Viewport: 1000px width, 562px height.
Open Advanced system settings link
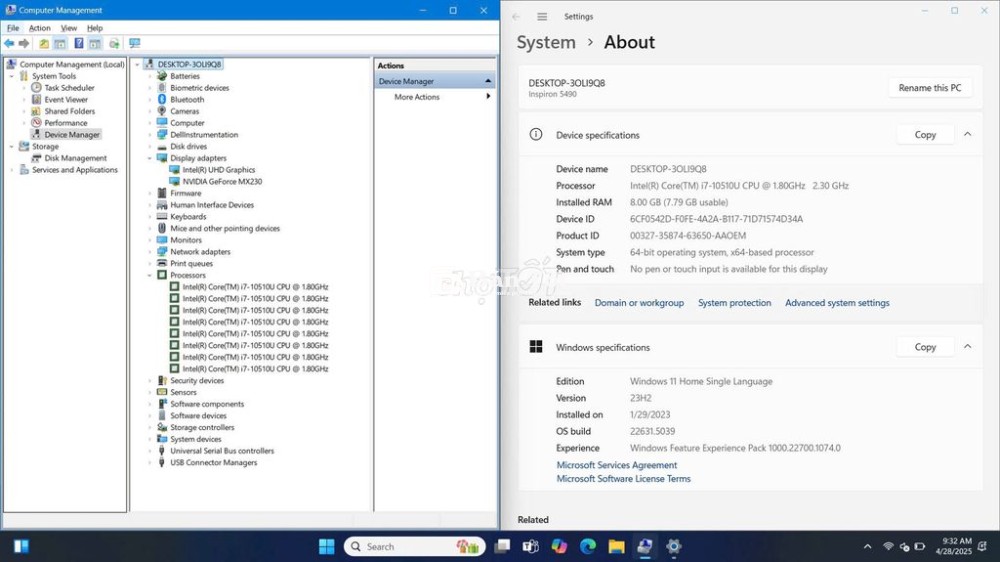[837, 303]
